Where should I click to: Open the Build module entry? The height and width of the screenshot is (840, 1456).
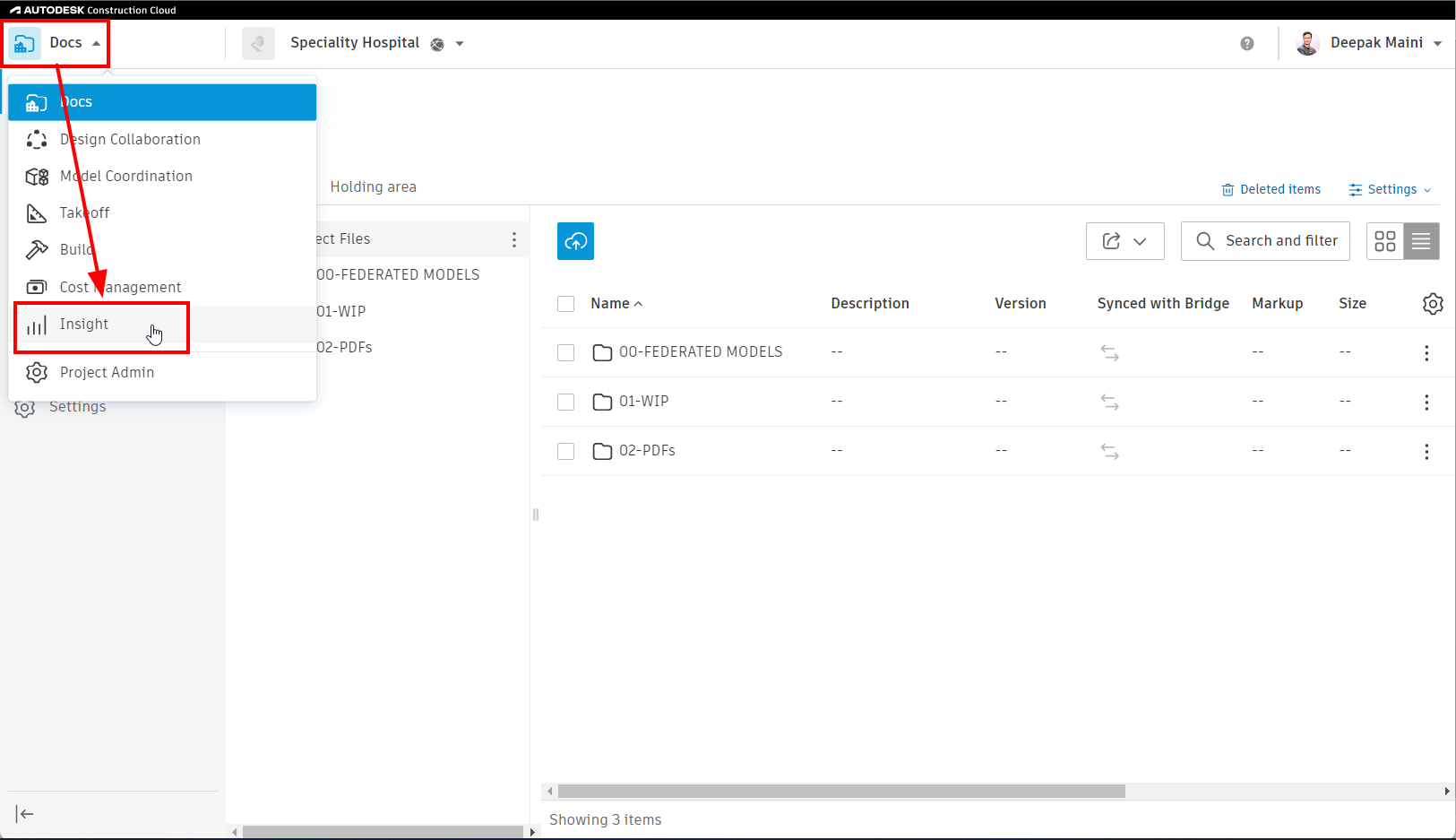point(162,249)
